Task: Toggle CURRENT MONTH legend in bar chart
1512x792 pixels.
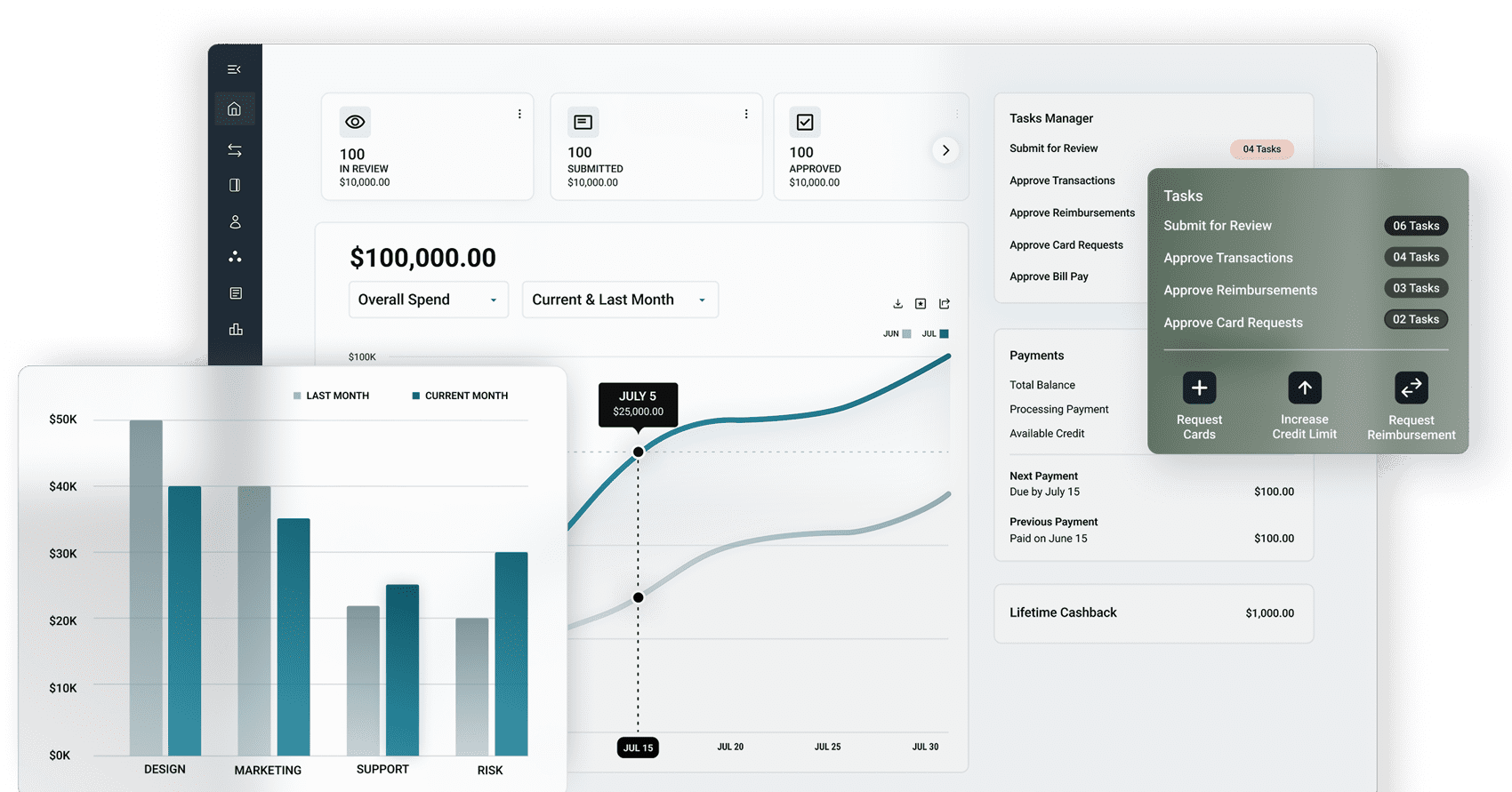Action: tap(460, 396)
